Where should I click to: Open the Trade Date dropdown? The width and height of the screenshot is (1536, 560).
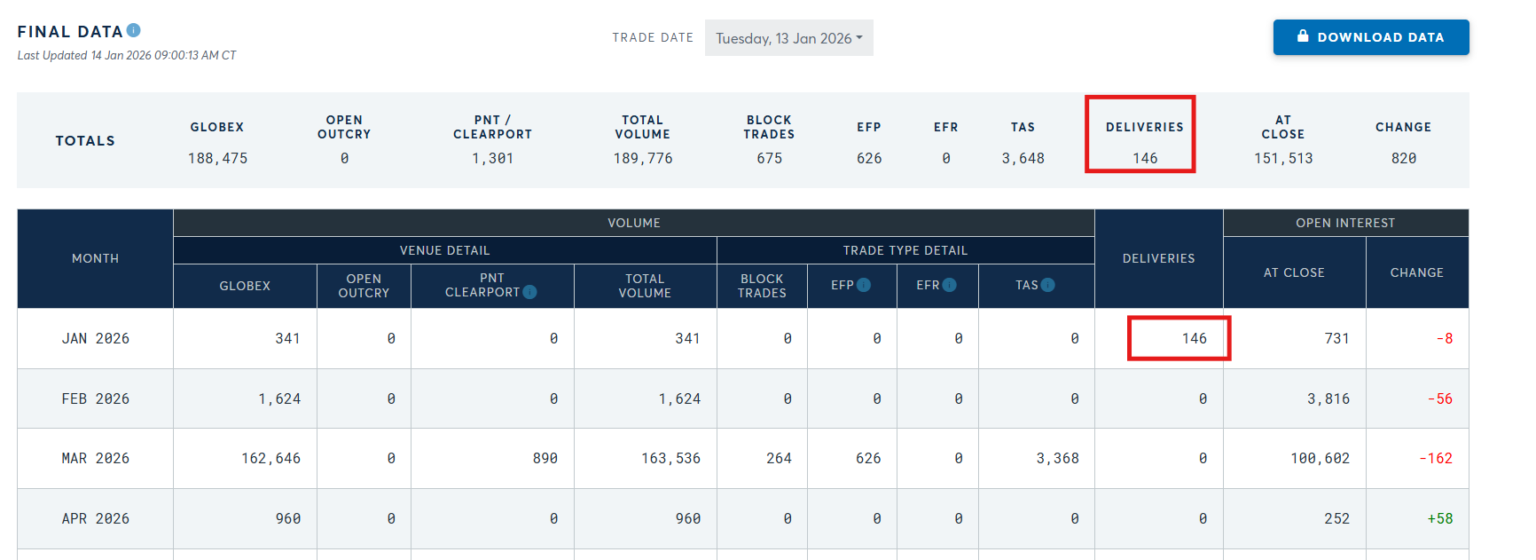788,38
